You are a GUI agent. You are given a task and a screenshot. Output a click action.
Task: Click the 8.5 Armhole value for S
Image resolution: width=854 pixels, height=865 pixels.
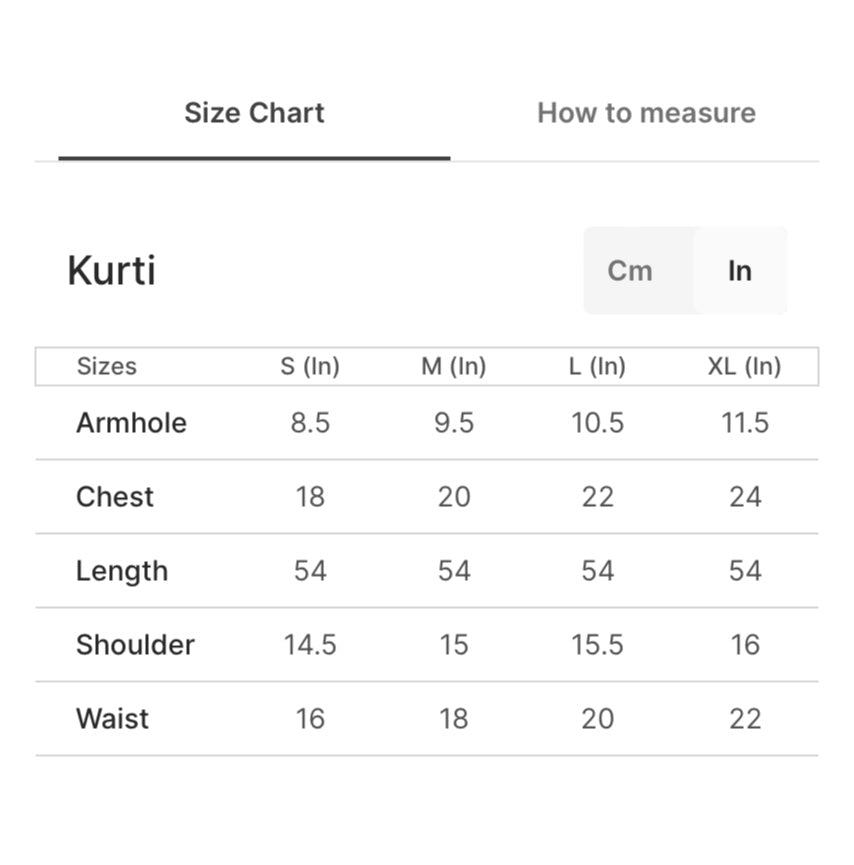click(310, 423)
